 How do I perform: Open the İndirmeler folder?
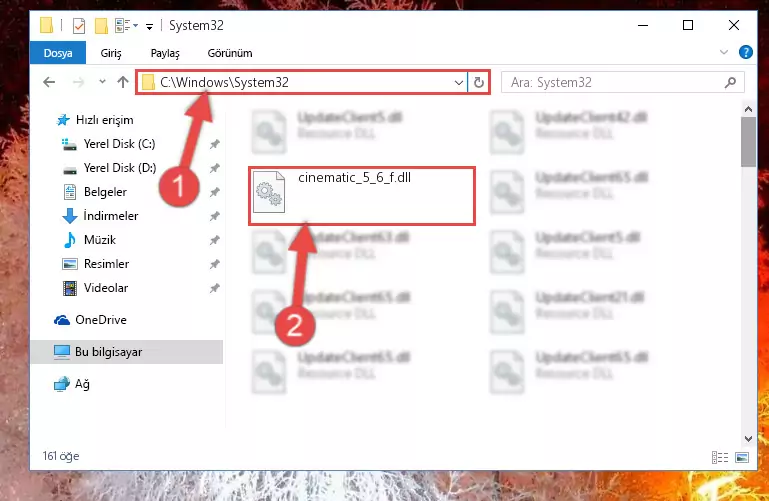111,216
